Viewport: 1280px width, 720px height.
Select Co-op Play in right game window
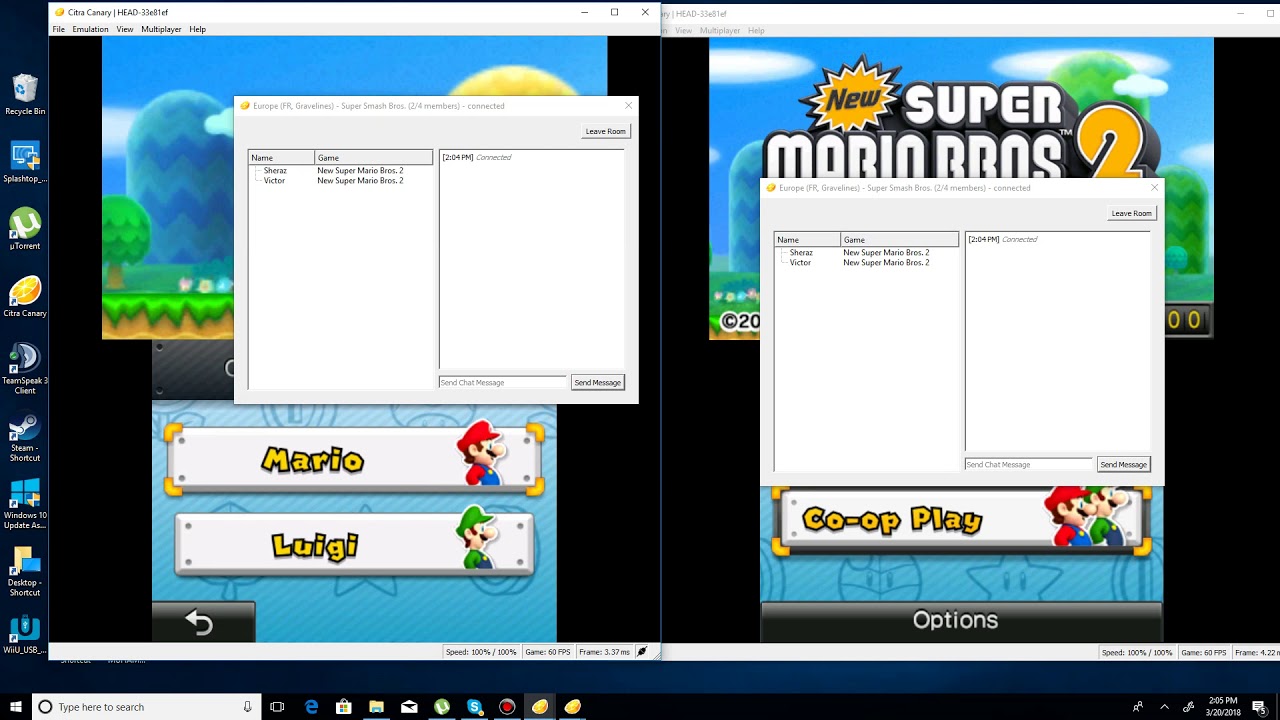click(961, 520)
